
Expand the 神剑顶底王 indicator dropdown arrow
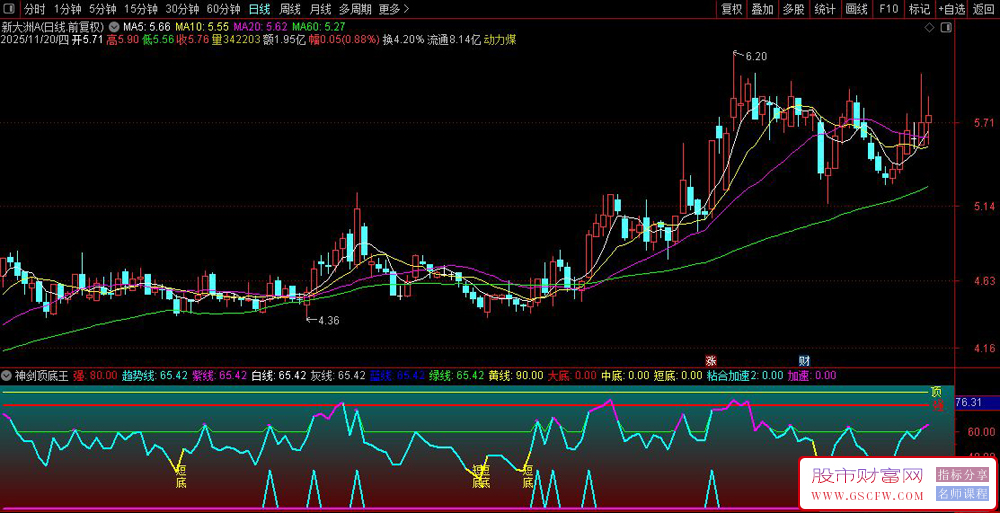(8, 376)
